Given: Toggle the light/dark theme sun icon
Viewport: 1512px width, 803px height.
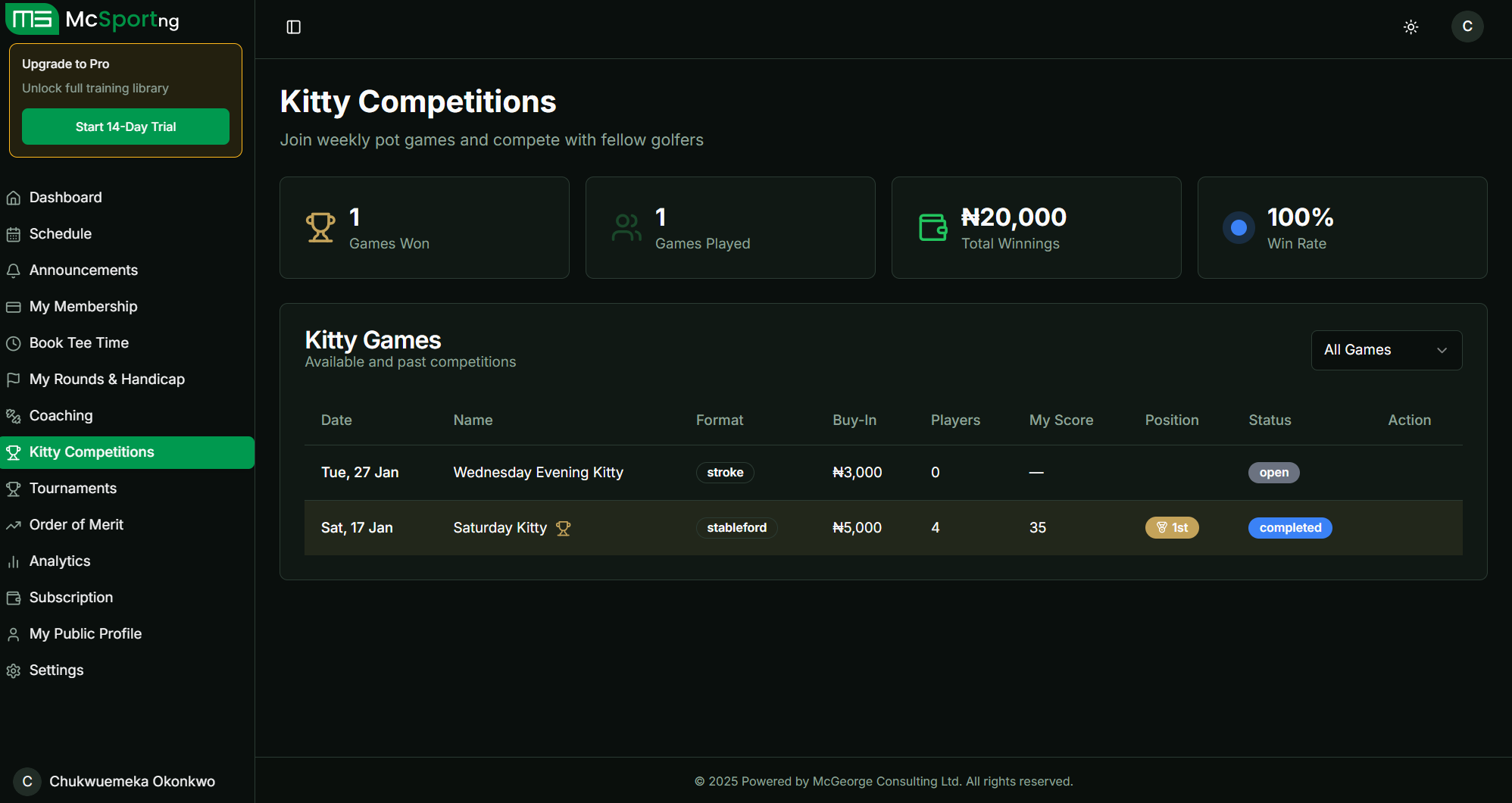Looking at the screenshot, I should coord(1410,27).
